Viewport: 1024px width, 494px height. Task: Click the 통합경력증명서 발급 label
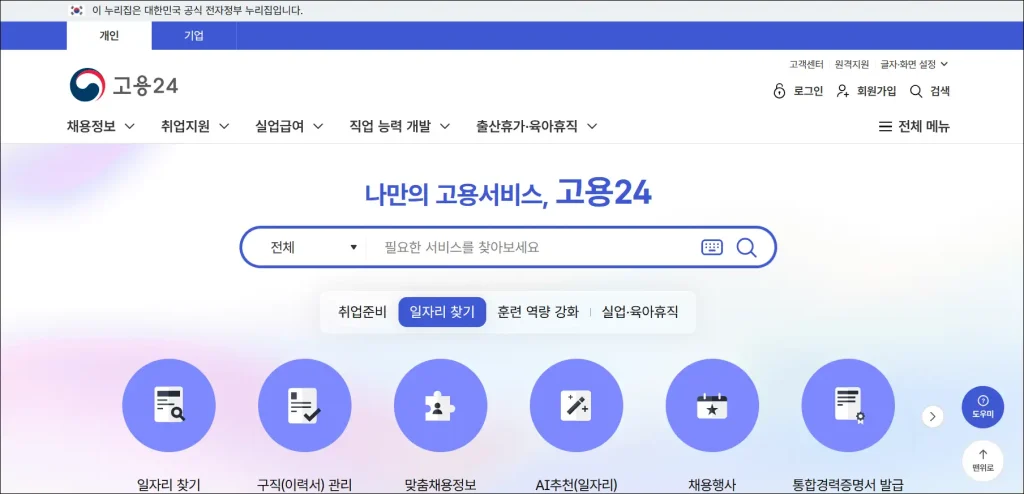[848, 486]
